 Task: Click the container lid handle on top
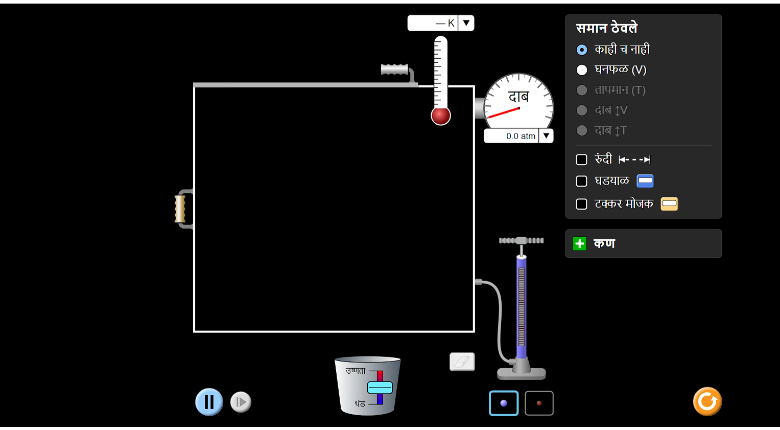395,69
